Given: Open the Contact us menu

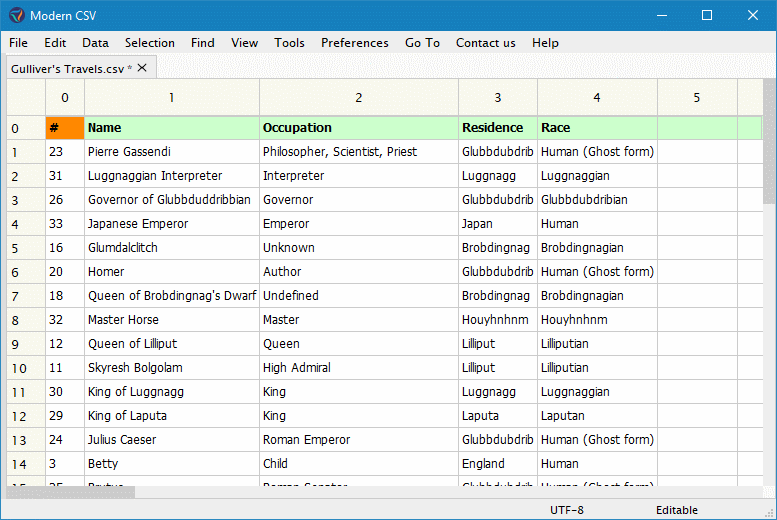Looking at the screenshot, I should coord(486,43).
